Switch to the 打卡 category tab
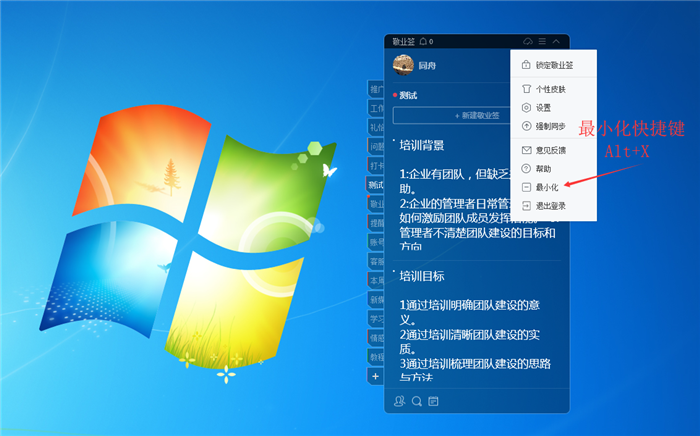 [x=376, y=166]
